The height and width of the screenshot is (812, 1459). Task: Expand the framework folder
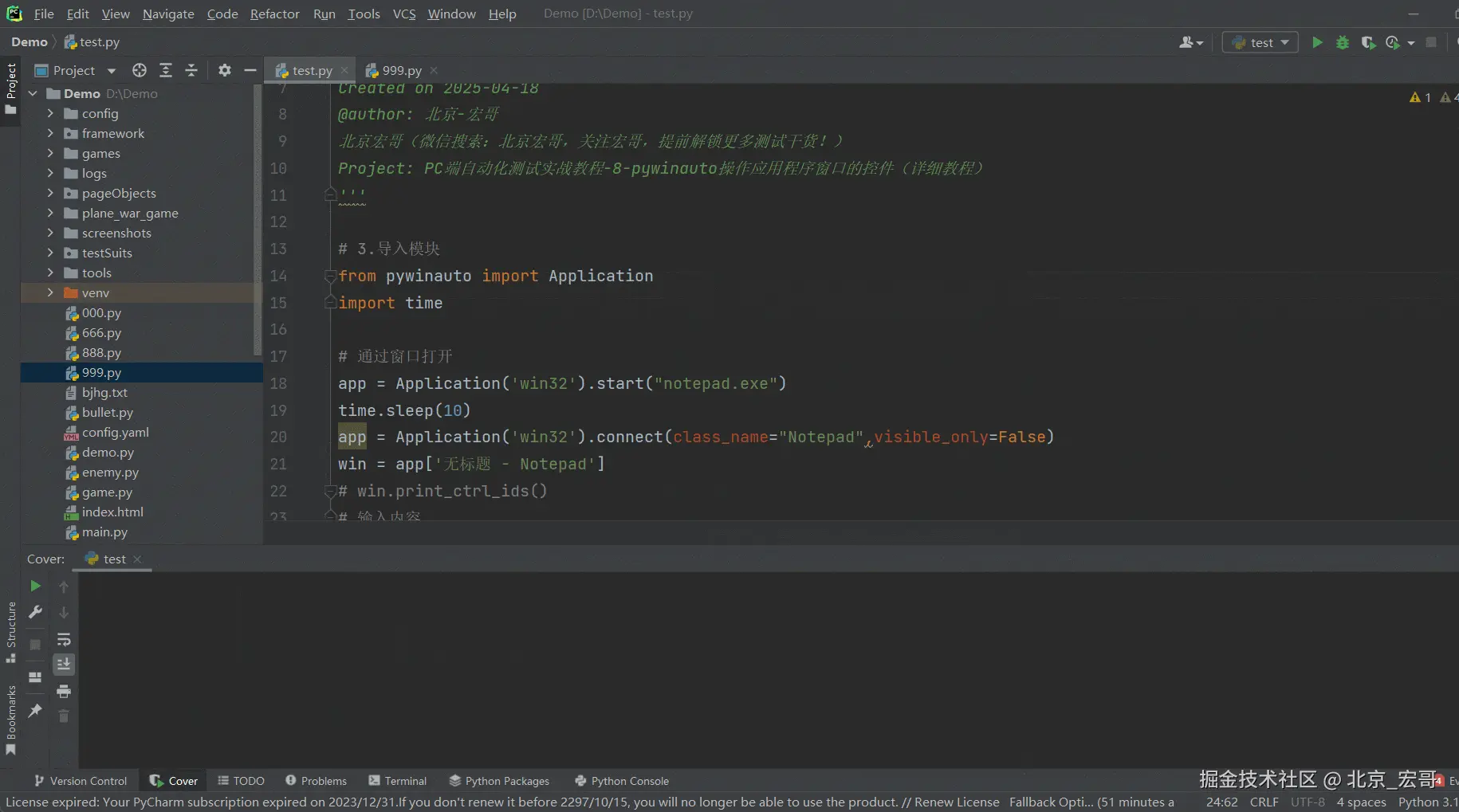click(50, 133)
